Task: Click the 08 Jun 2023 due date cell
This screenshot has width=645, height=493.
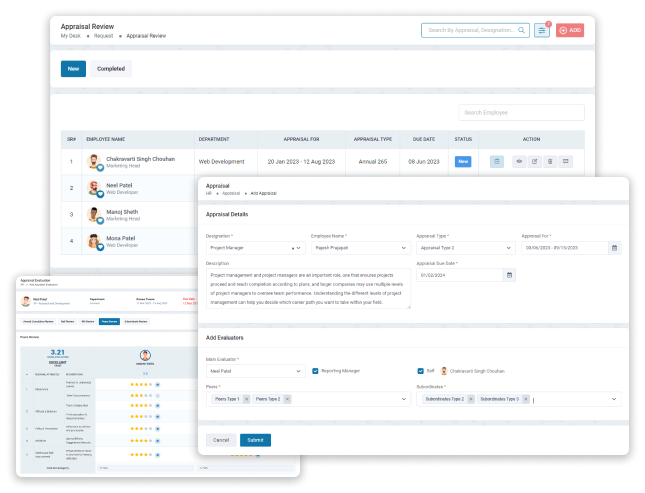Action: [424, 162]
